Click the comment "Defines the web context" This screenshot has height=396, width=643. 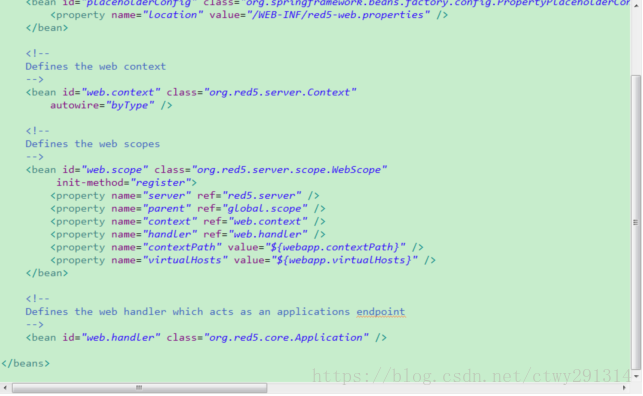[x=96, y=66]
